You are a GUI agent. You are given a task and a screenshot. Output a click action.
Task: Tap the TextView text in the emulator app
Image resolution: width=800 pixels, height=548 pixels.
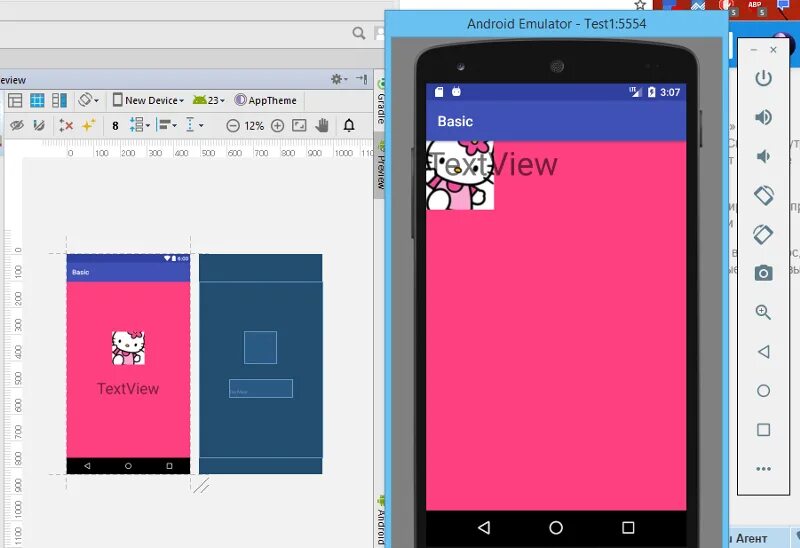494,164
